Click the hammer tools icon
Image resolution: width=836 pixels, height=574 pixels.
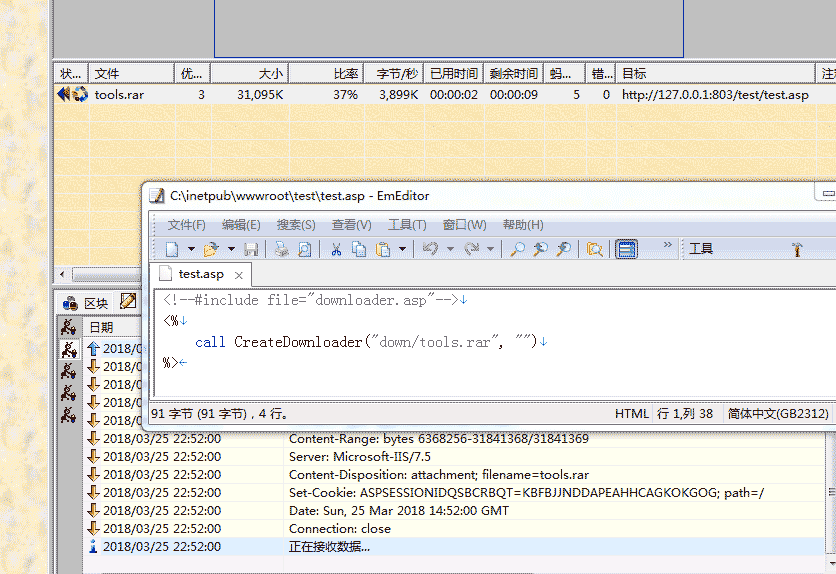[797, 250]
